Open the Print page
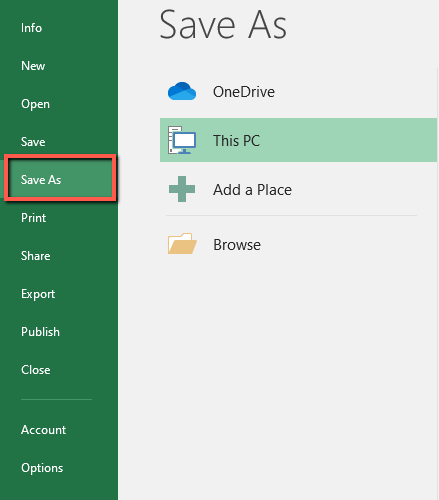 pos(33,218)
